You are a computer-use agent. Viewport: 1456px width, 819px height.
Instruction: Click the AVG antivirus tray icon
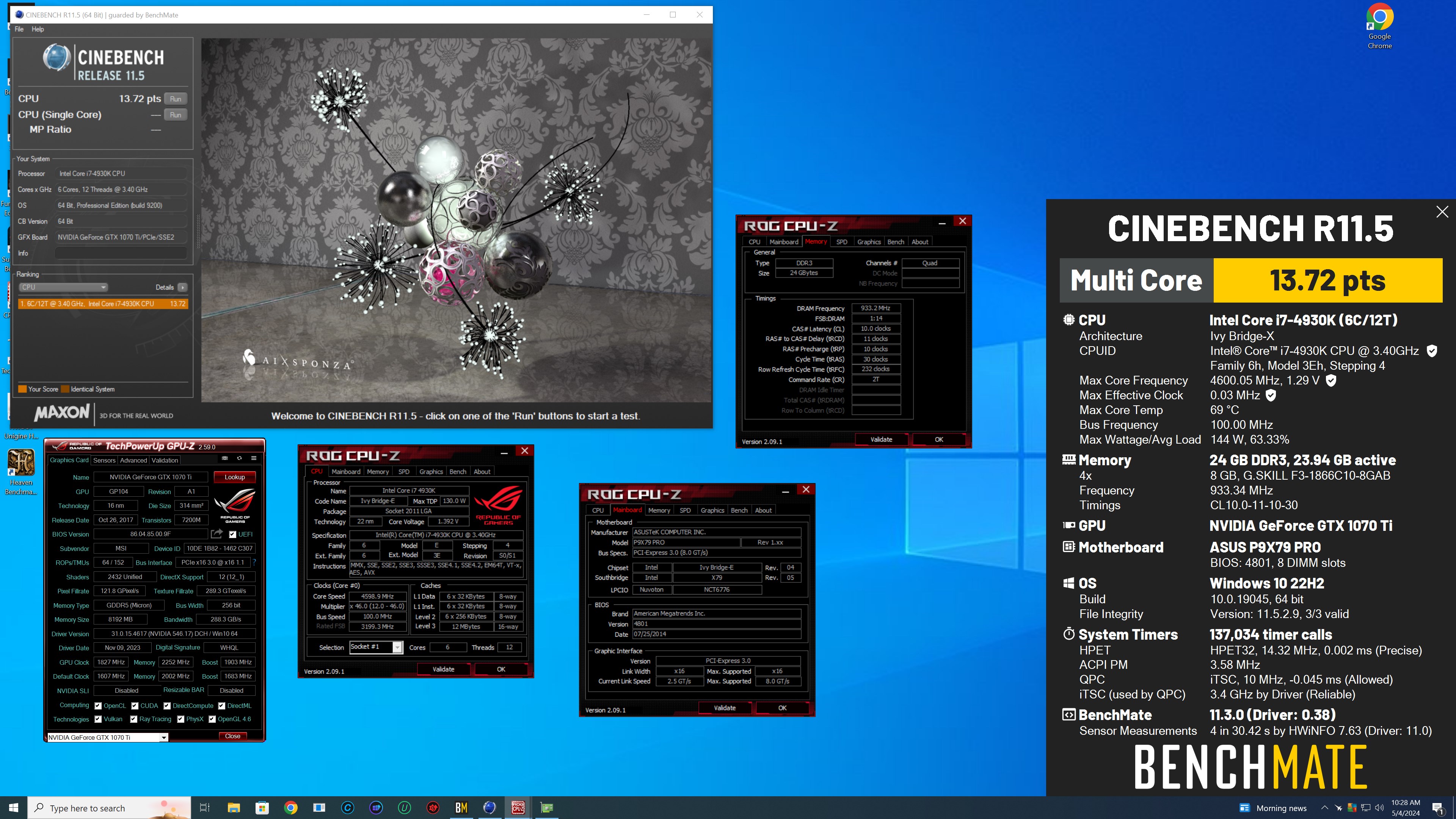tap(1352, 808)
